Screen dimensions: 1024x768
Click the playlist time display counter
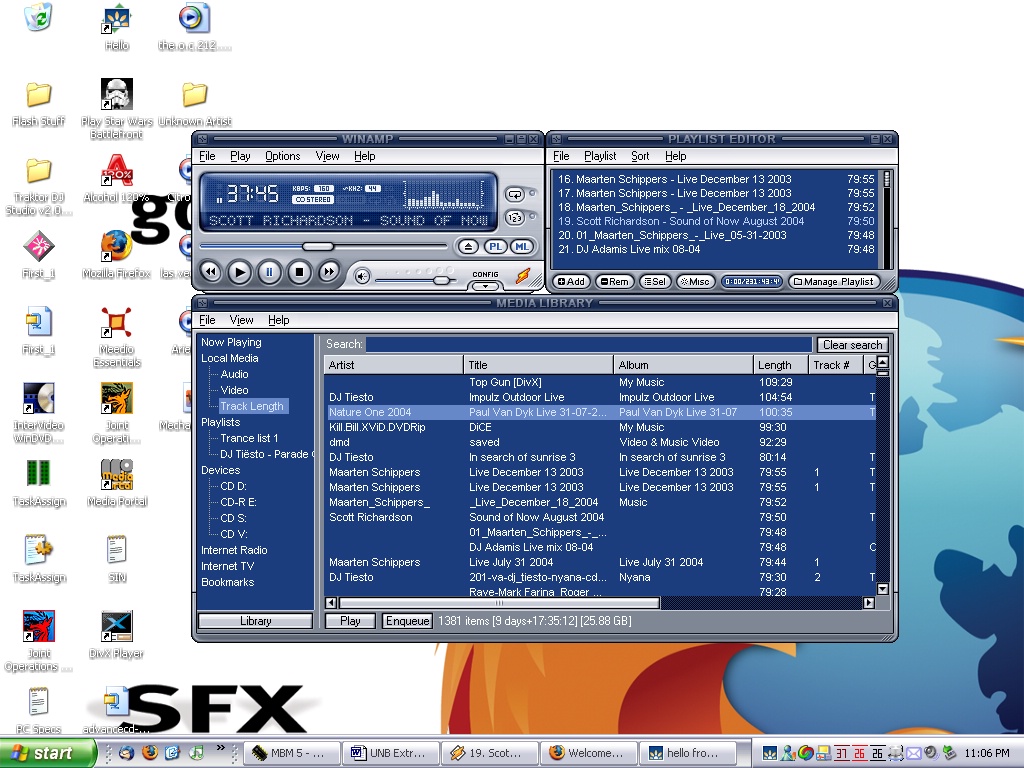[x=751, y=281]
